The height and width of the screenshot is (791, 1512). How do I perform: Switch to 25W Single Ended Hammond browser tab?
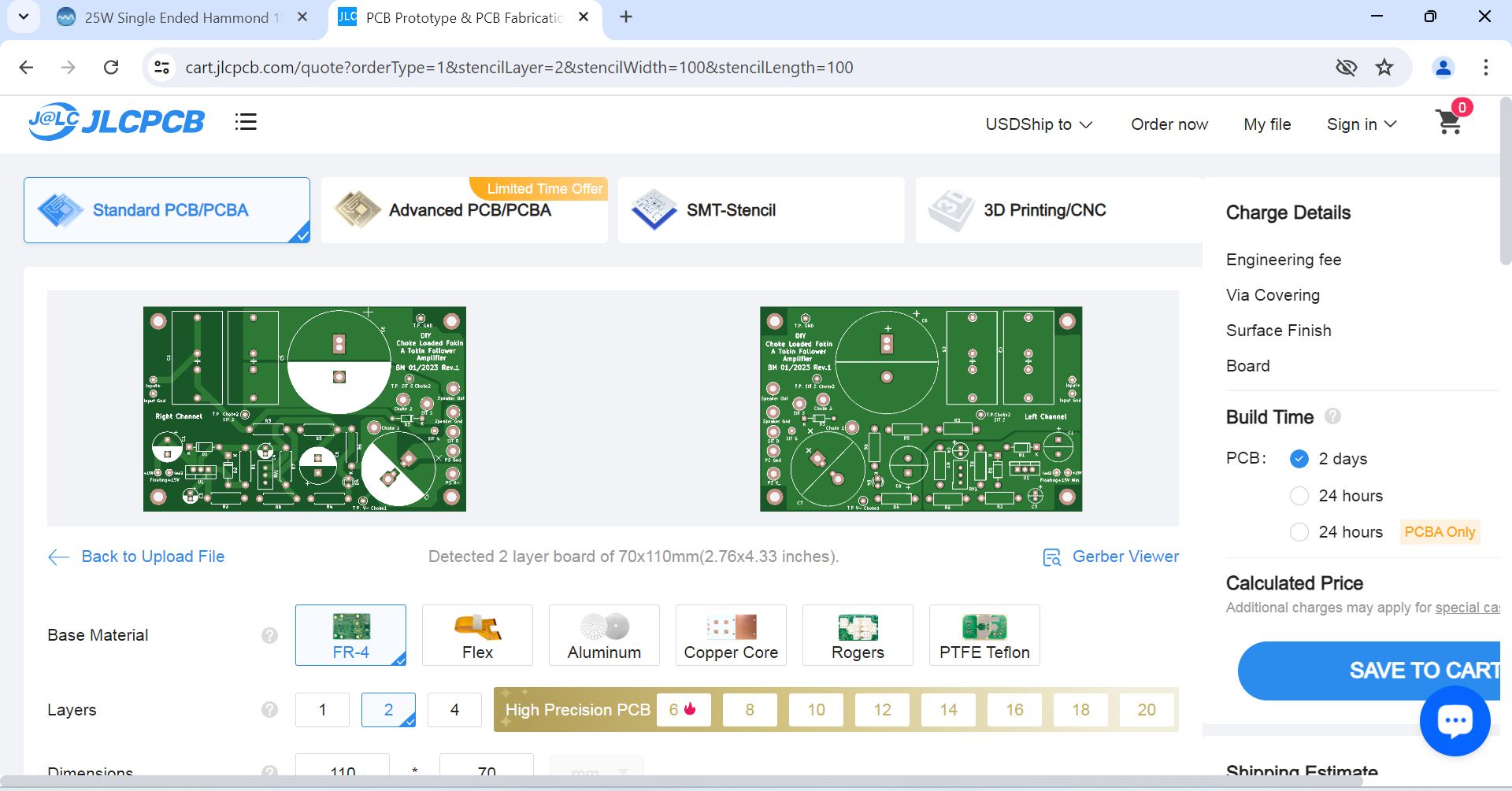coord(183,17)
